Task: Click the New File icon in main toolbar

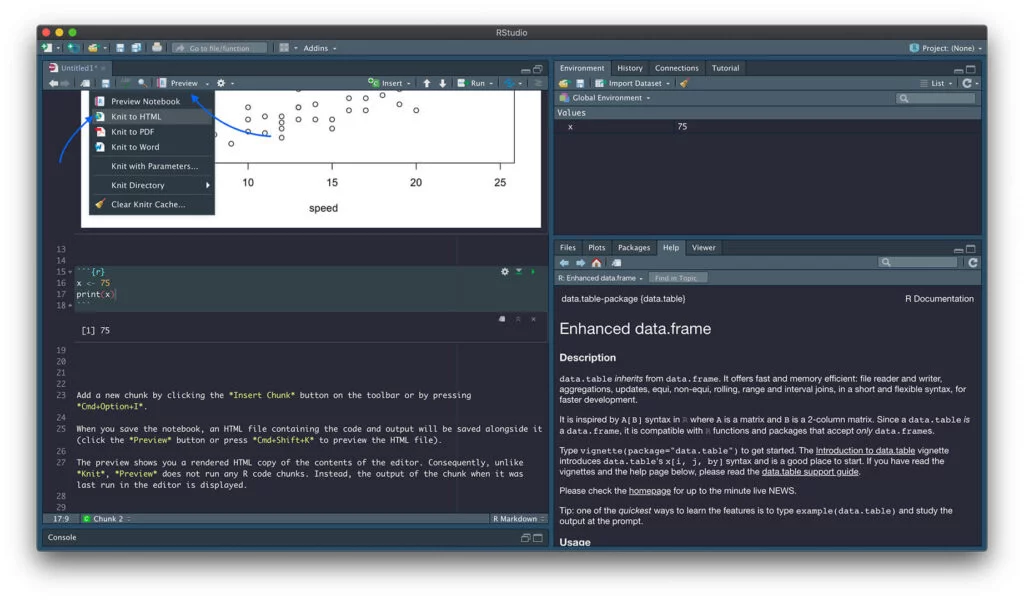Action: click(x=47, y=48)
